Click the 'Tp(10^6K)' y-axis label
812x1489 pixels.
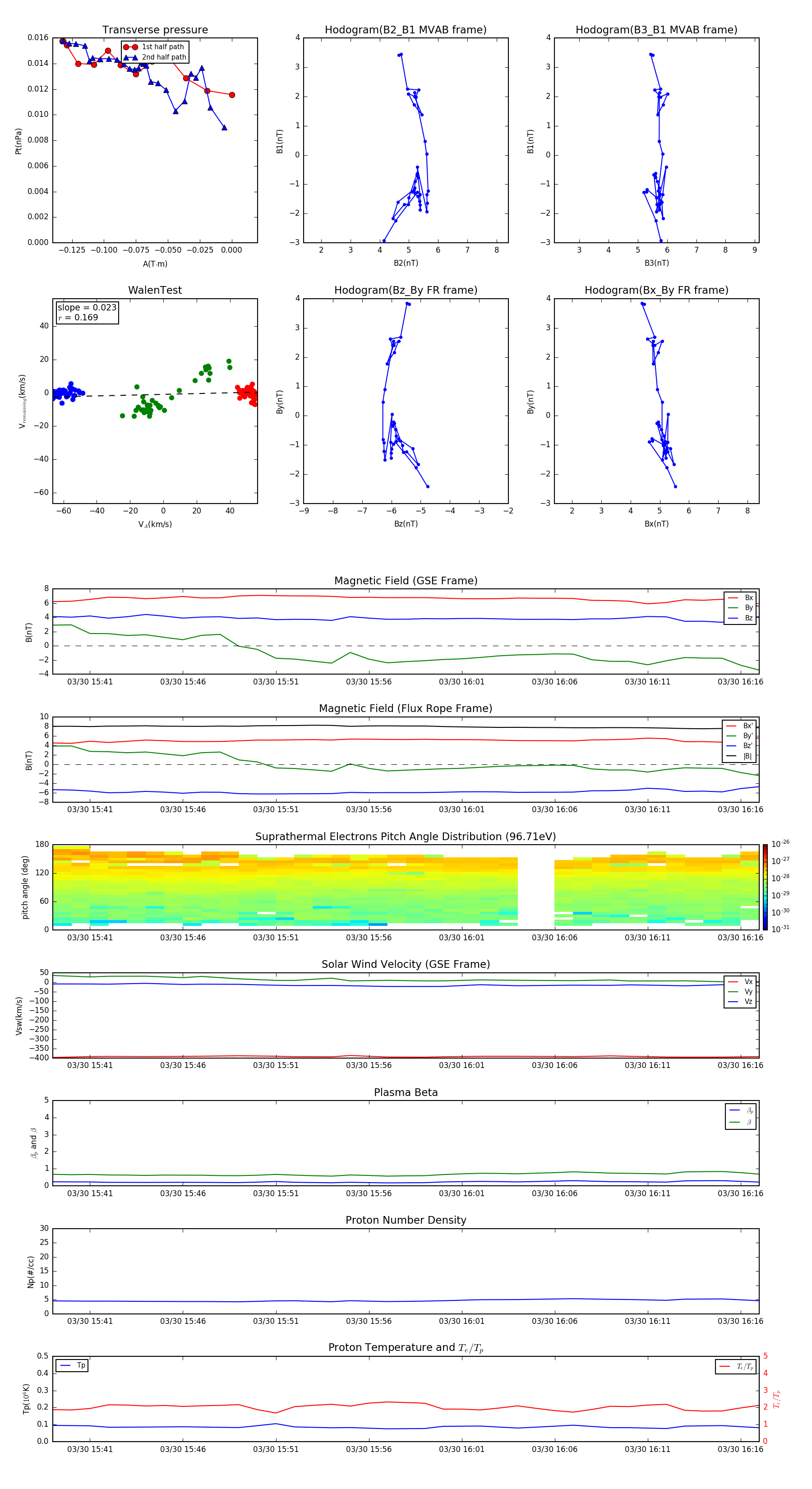coord(26,1399)
